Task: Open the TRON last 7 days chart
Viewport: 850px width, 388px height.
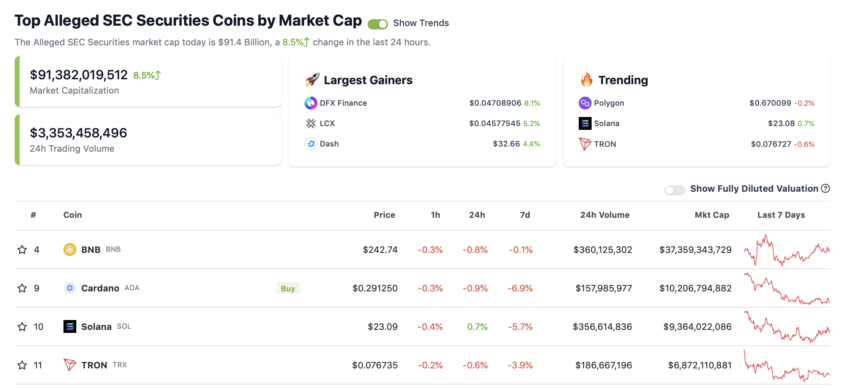Action: [787, 365]
